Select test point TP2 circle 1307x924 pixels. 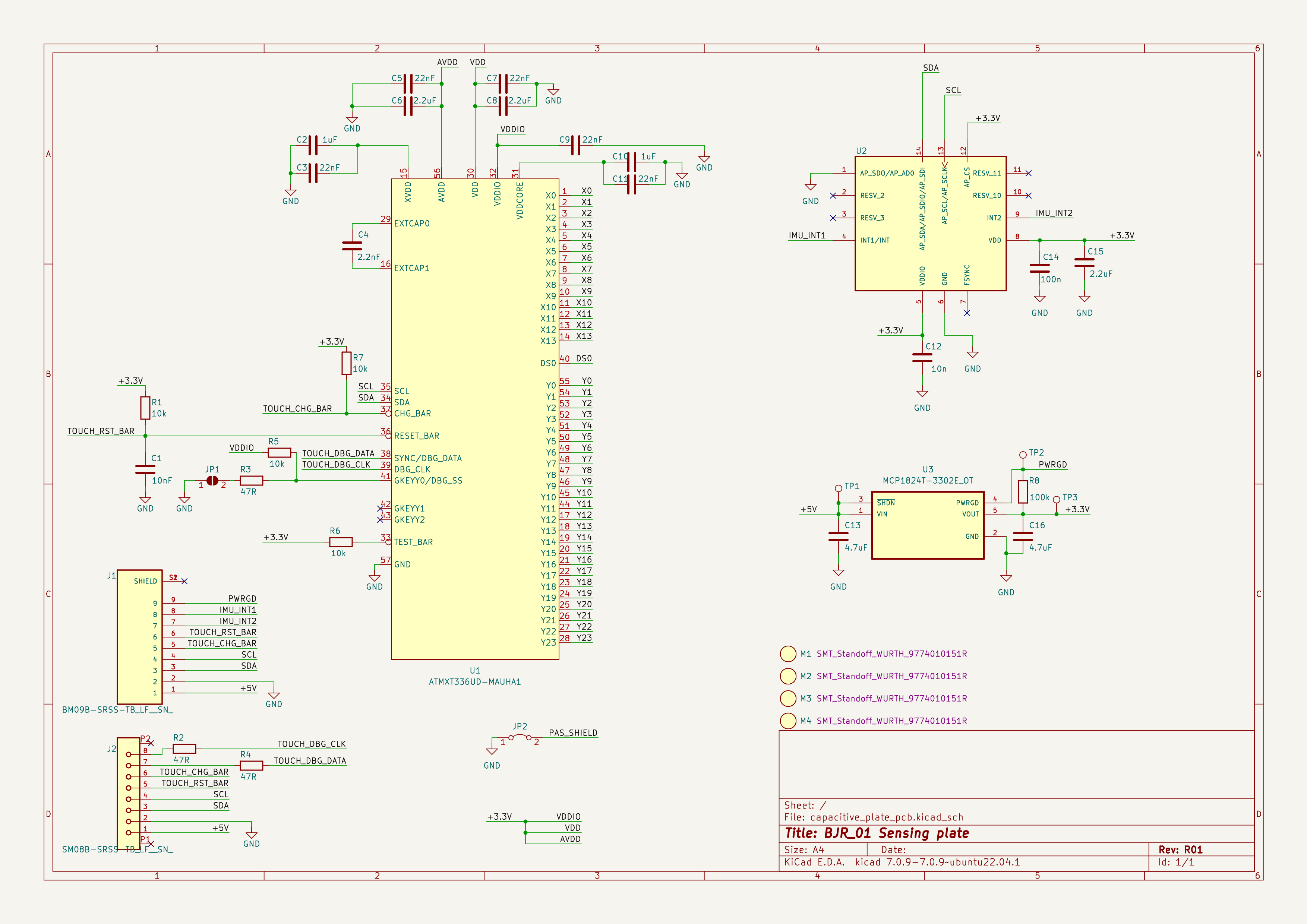(1023, 455)
